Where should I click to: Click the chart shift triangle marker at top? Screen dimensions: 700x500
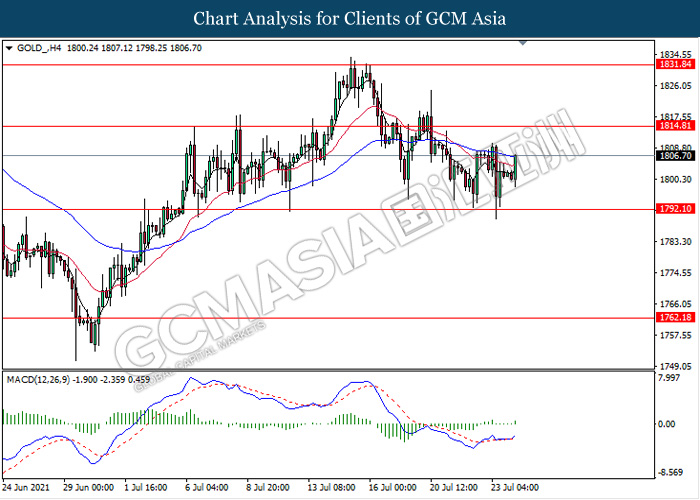523,43
